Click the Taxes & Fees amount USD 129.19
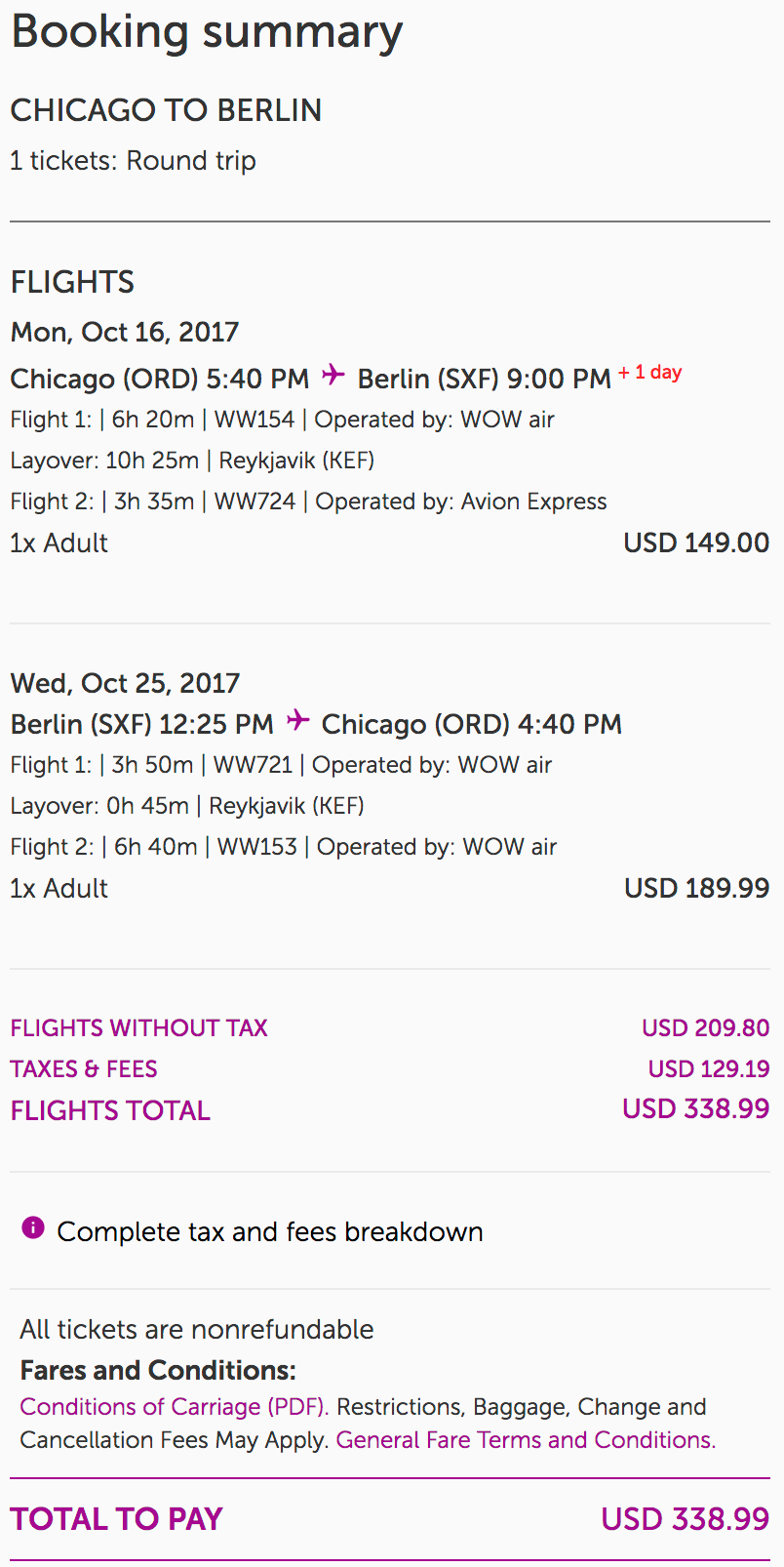 tap(709, 1069)
